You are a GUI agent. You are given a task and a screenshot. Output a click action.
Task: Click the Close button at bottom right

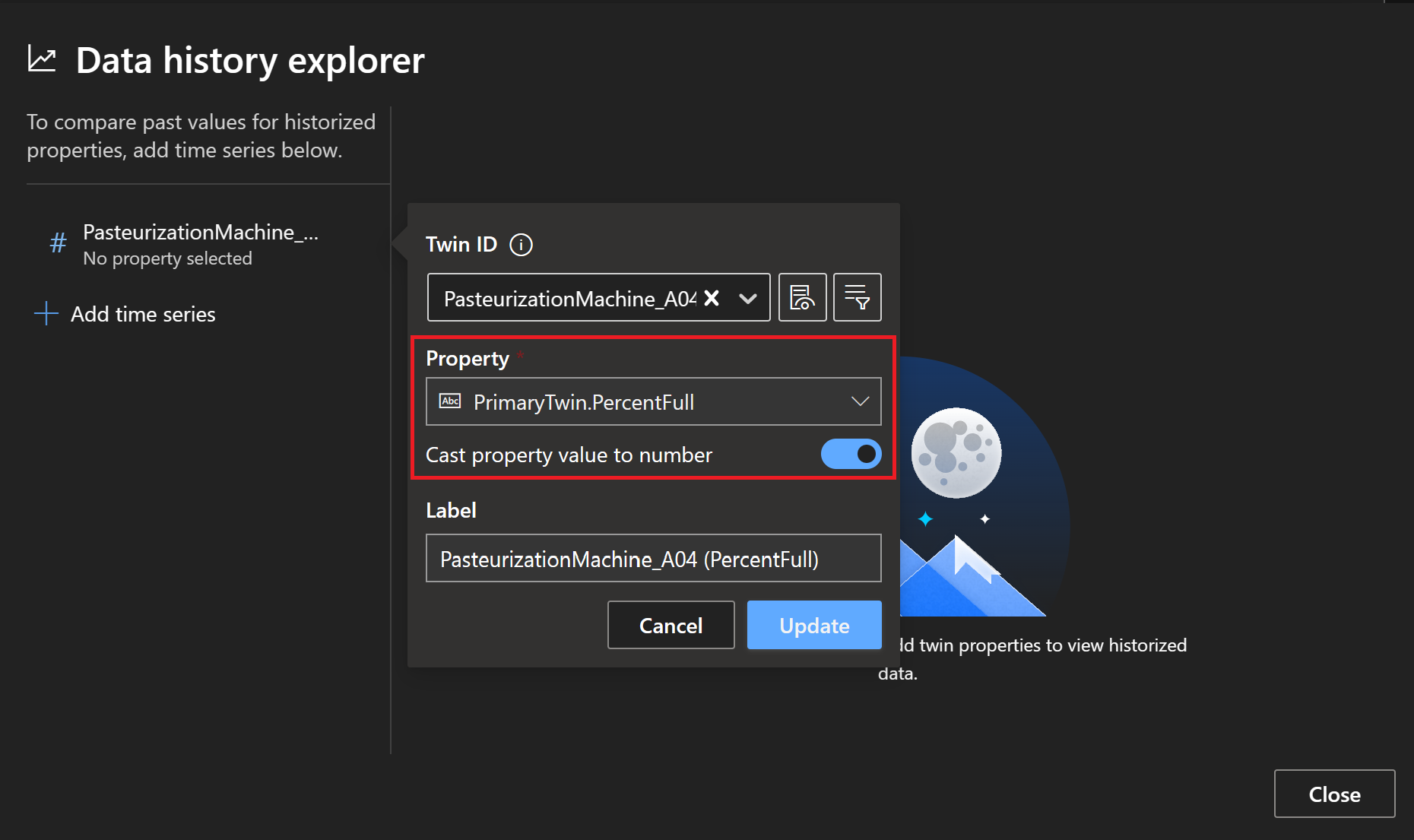click(x=1334, y=794)
